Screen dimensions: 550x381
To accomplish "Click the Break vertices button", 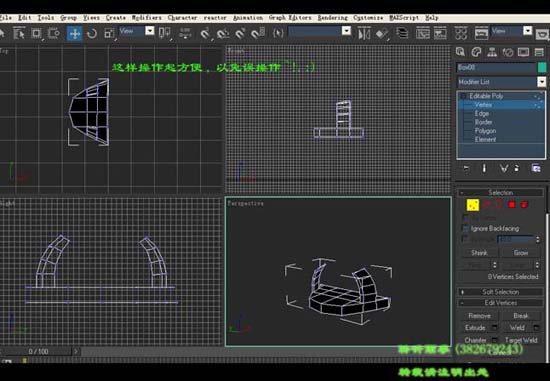I will click(521, 316).
